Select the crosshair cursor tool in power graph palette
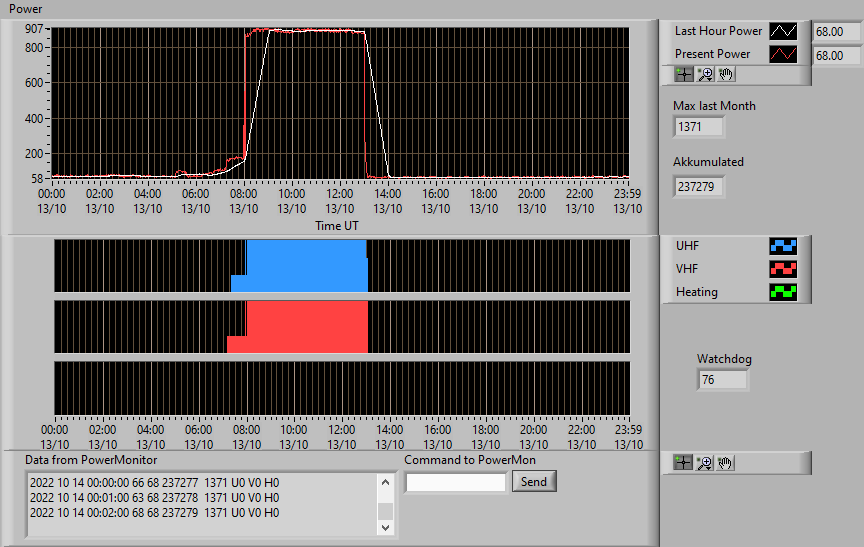This screenshot has width=864, height=547. (684, 74)
